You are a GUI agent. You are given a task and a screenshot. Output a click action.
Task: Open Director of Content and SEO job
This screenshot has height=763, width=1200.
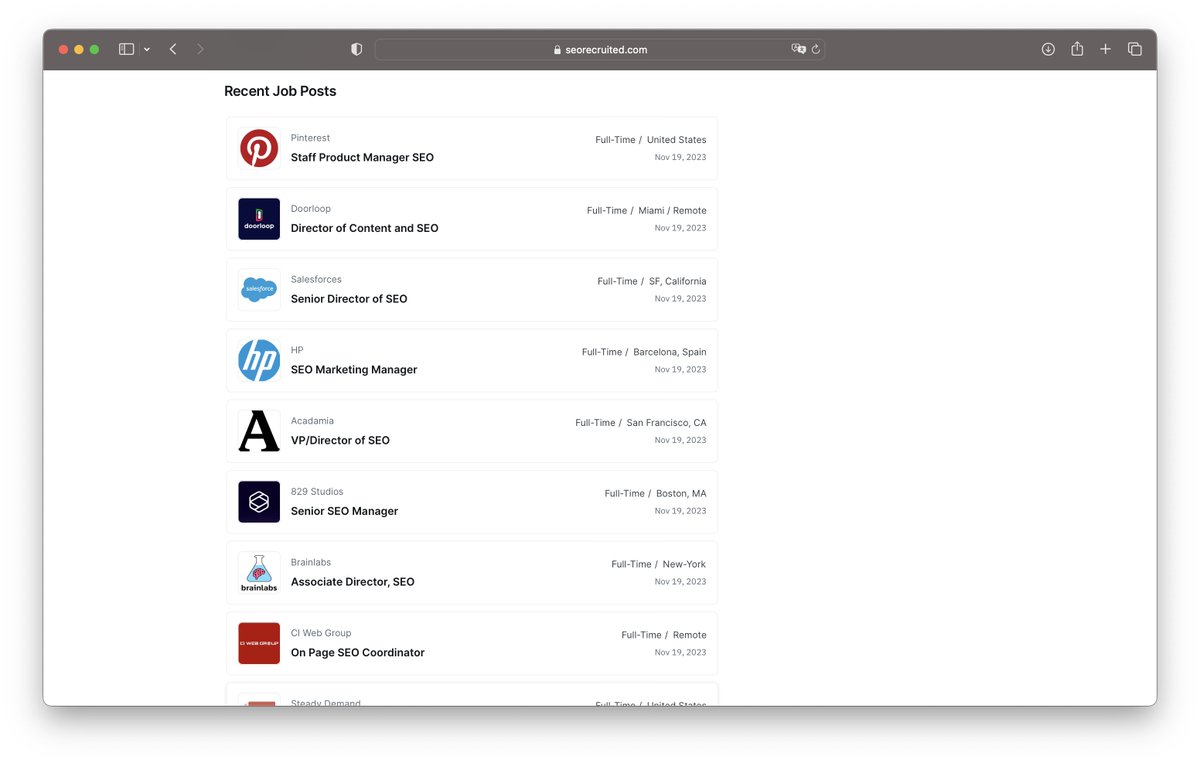click(365, 228)
